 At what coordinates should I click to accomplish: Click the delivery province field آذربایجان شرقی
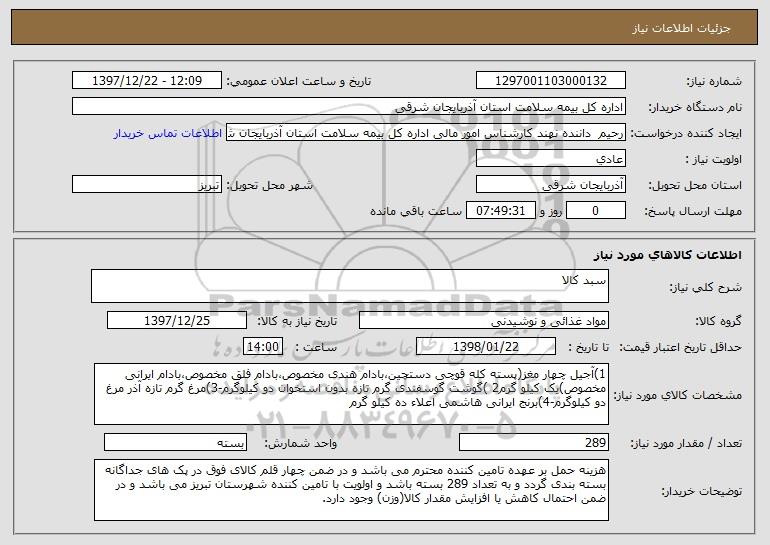[x=551, y=185]
